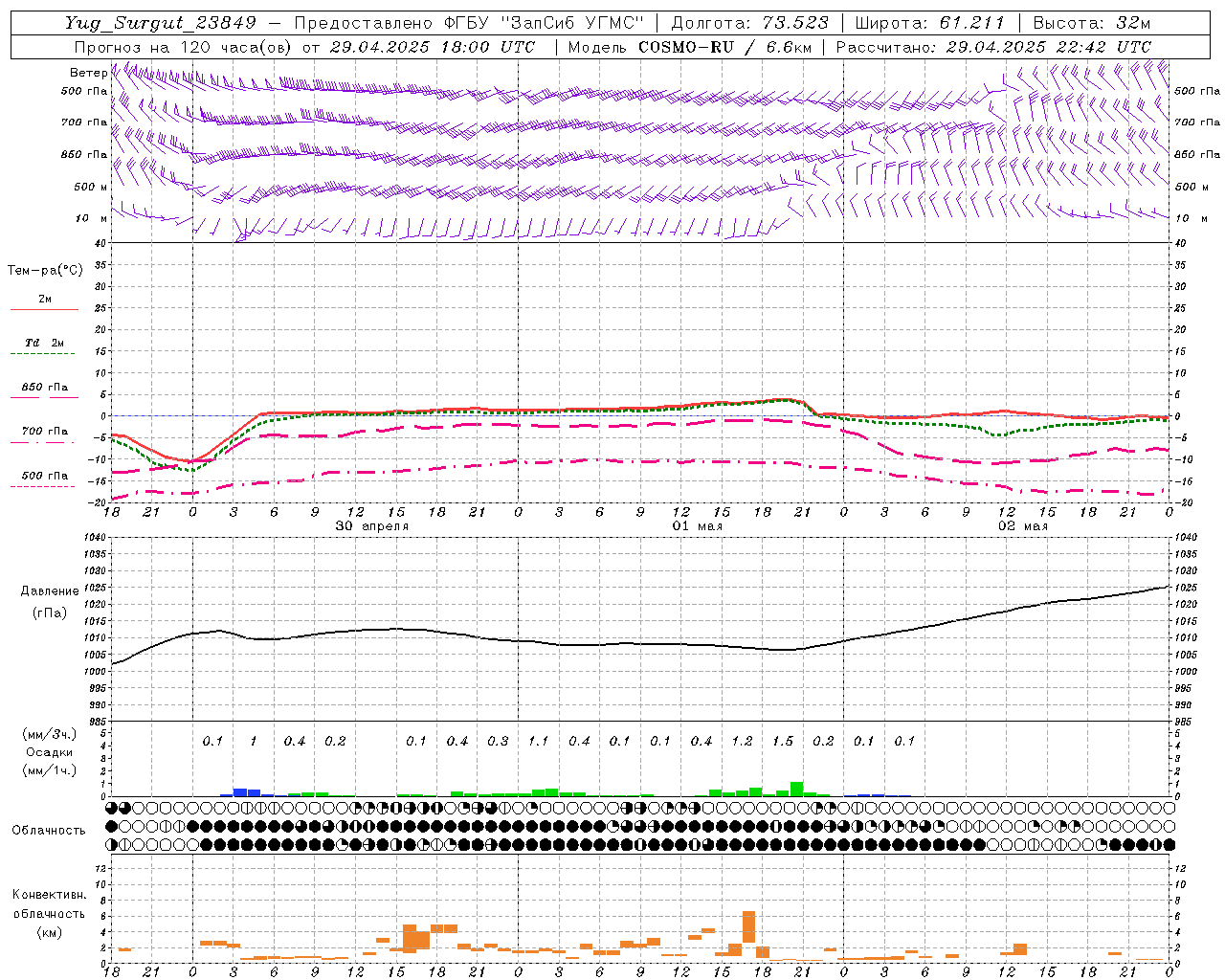Click the 0.3 precipitation value
This screenshot has height=980, width=1225.
point(498,741)
